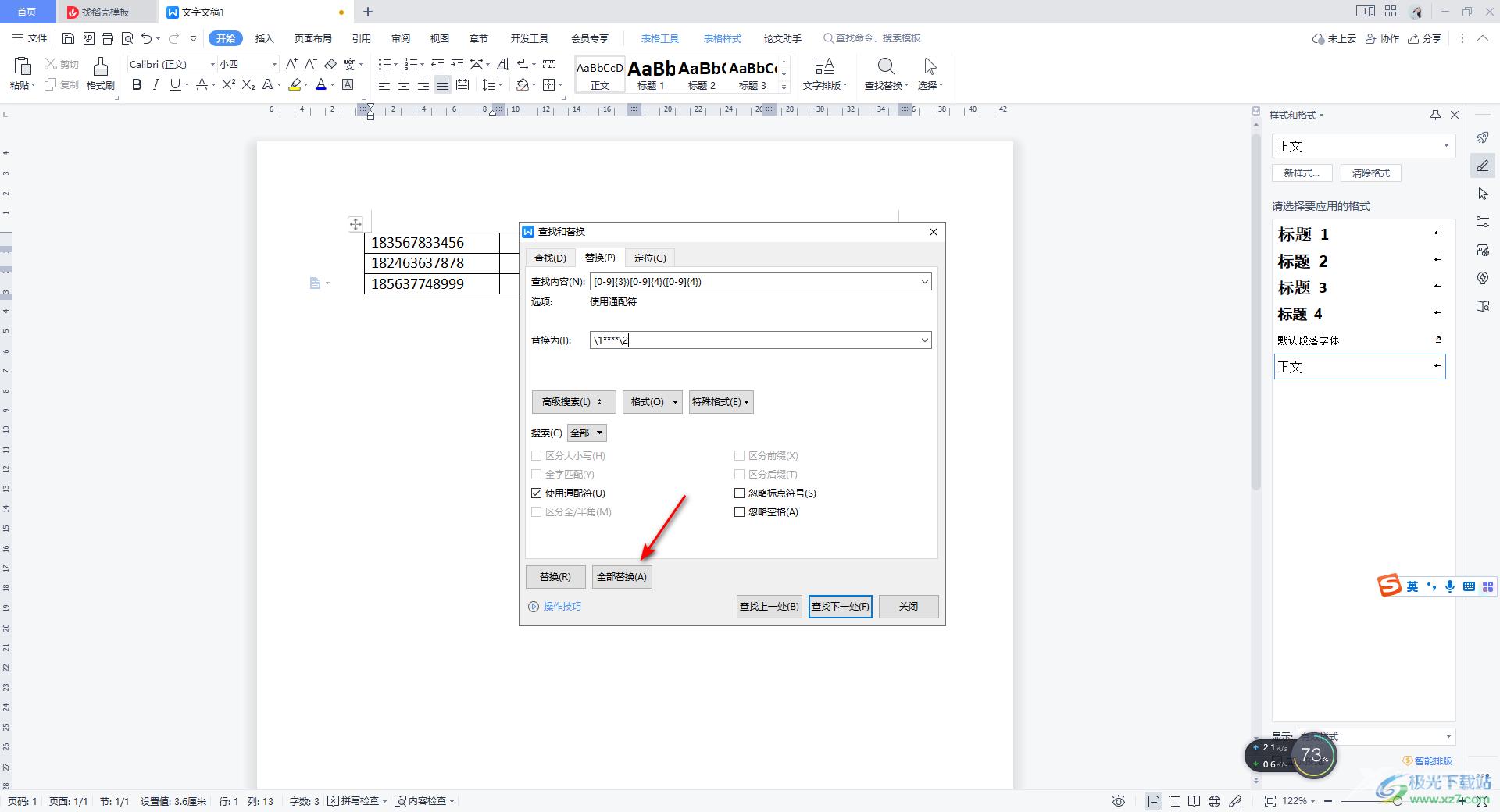This screenshot has width=1500, height=812.
Task: Increase font size icon
Action: (291, 64)
